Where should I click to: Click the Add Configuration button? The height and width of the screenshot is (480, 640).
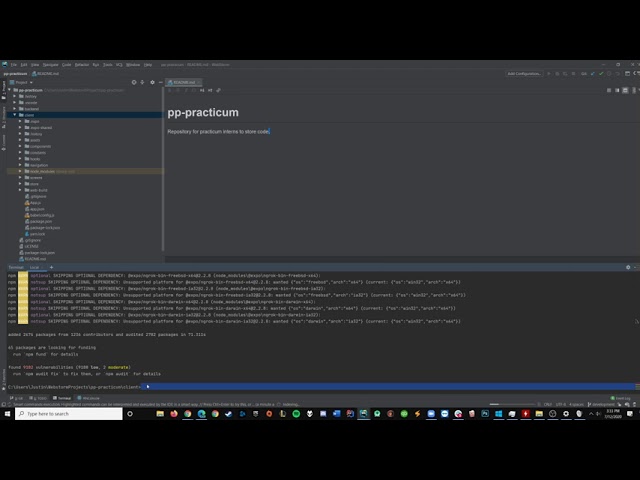524,73
